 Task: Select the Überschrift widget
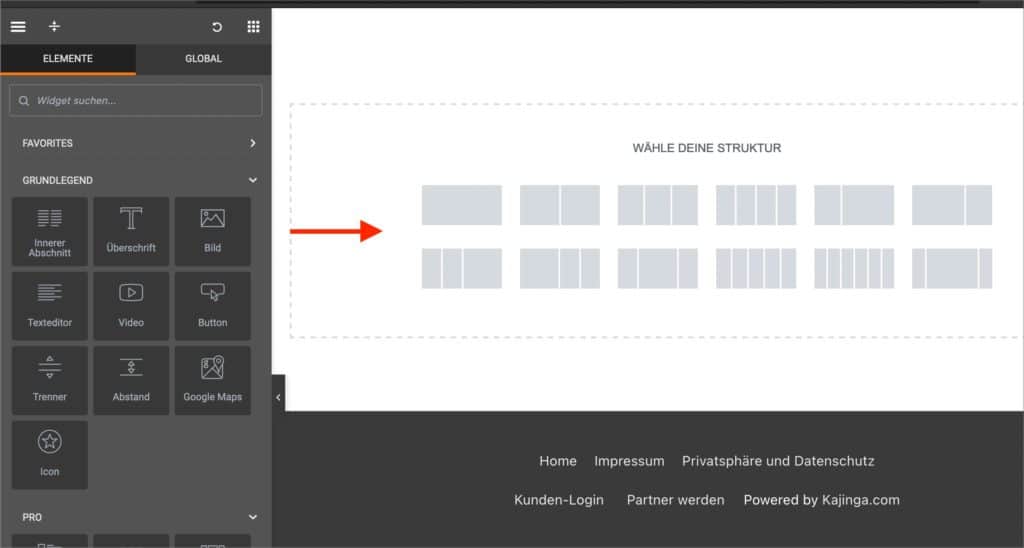click(131, 232)
